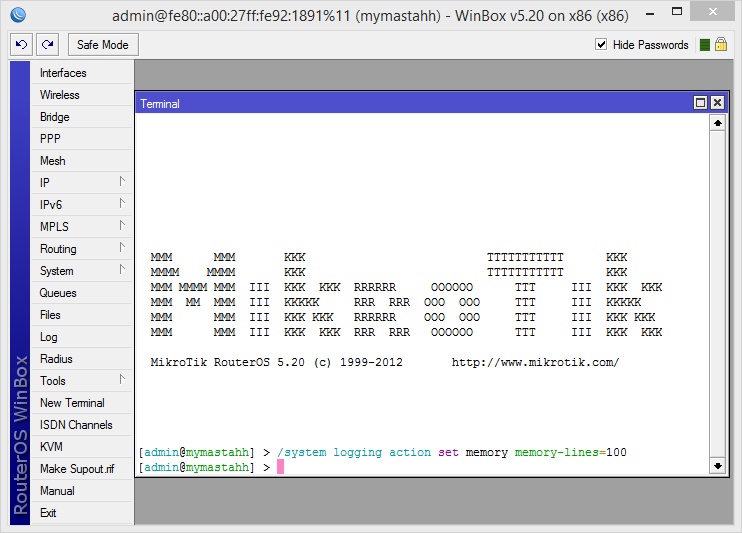Open the KVM menu
This screenshot has height=533, width=742.
tap(82, 447)
